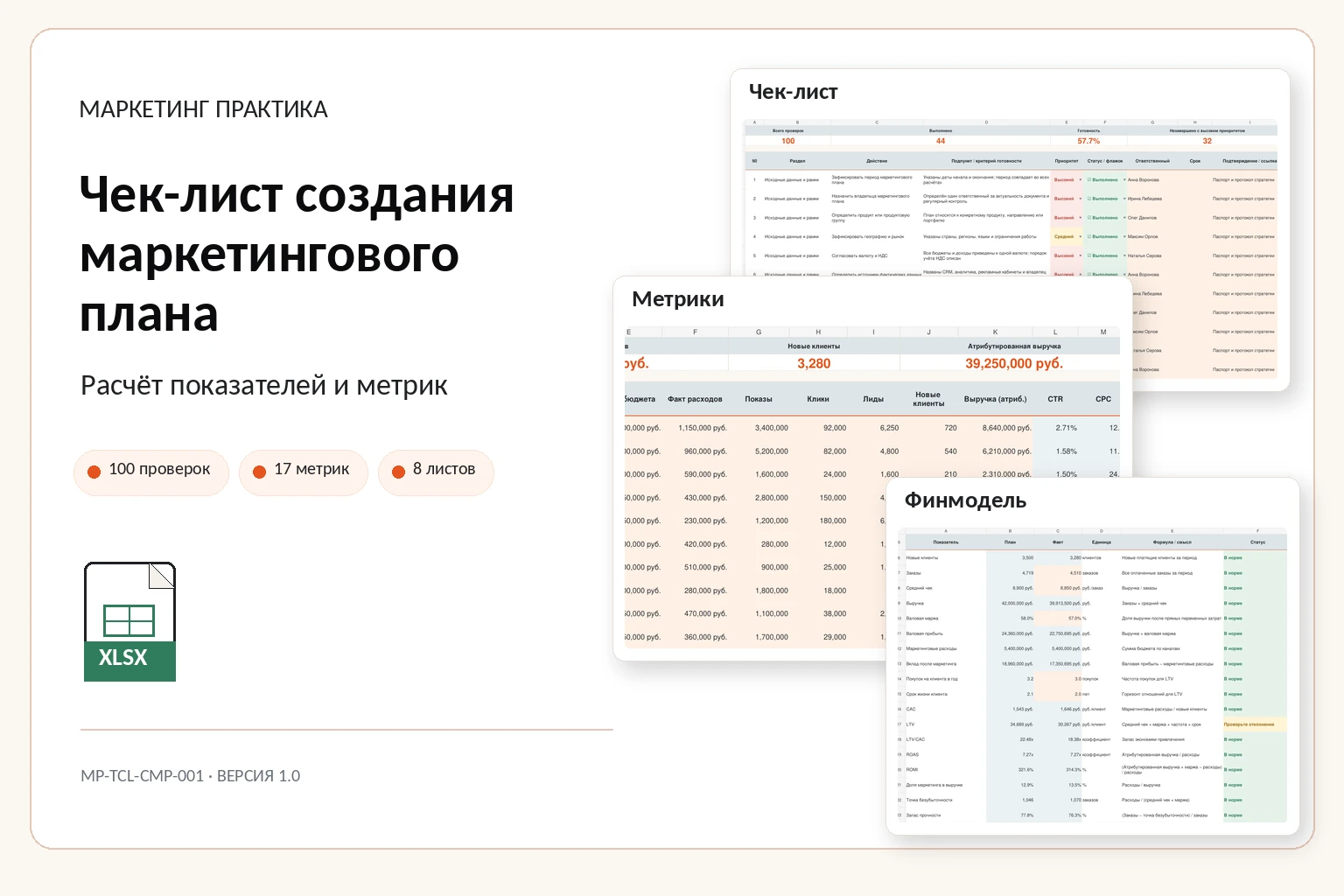Image resolution: width=1344 pixels, height=896 pixels.
Task: Toggle Выполнено checkbox in checklist row 1
Action: 1089,179
